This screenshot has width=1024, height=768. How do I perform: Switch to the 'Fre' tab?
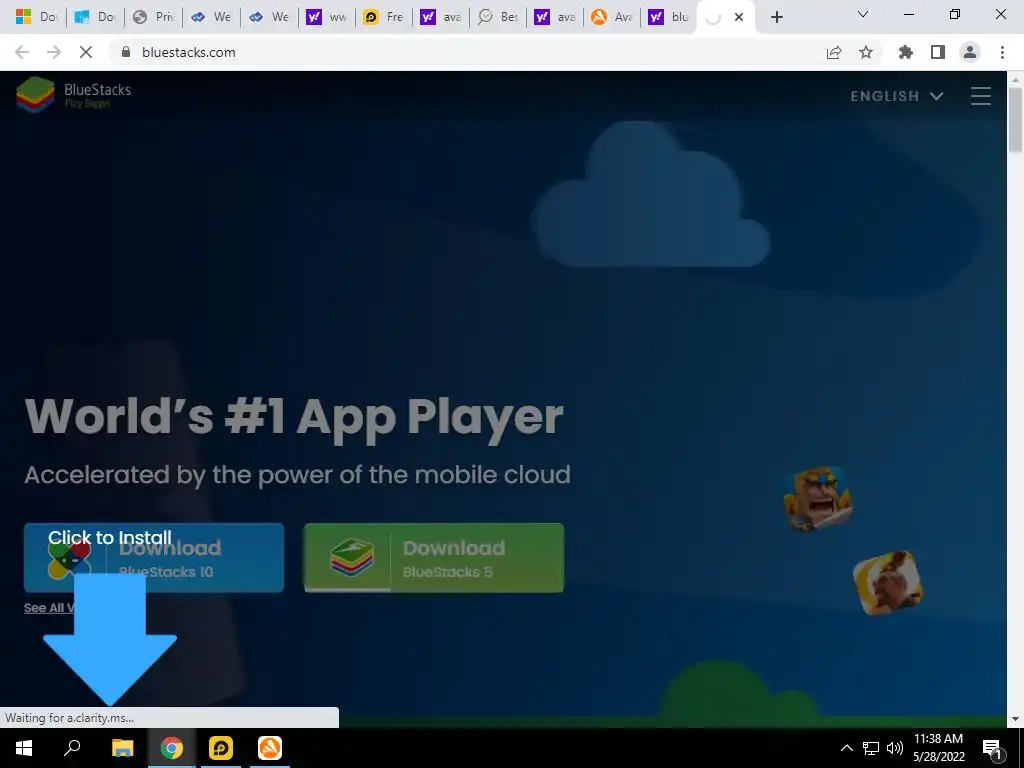click(384, 17)
